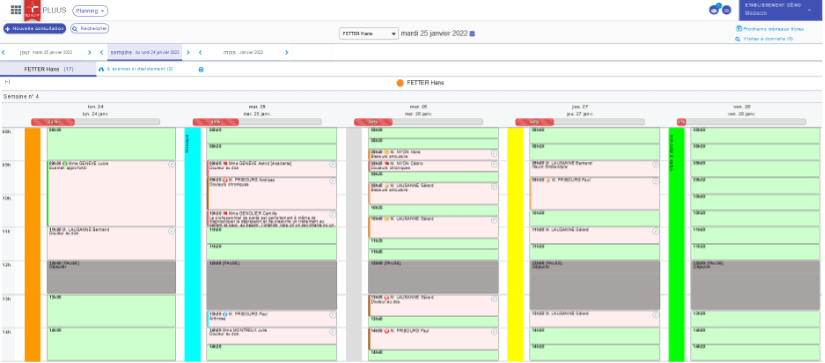Open the calendar date picker icon
This screenshot has width=825, height=363.
coord(472,34)
